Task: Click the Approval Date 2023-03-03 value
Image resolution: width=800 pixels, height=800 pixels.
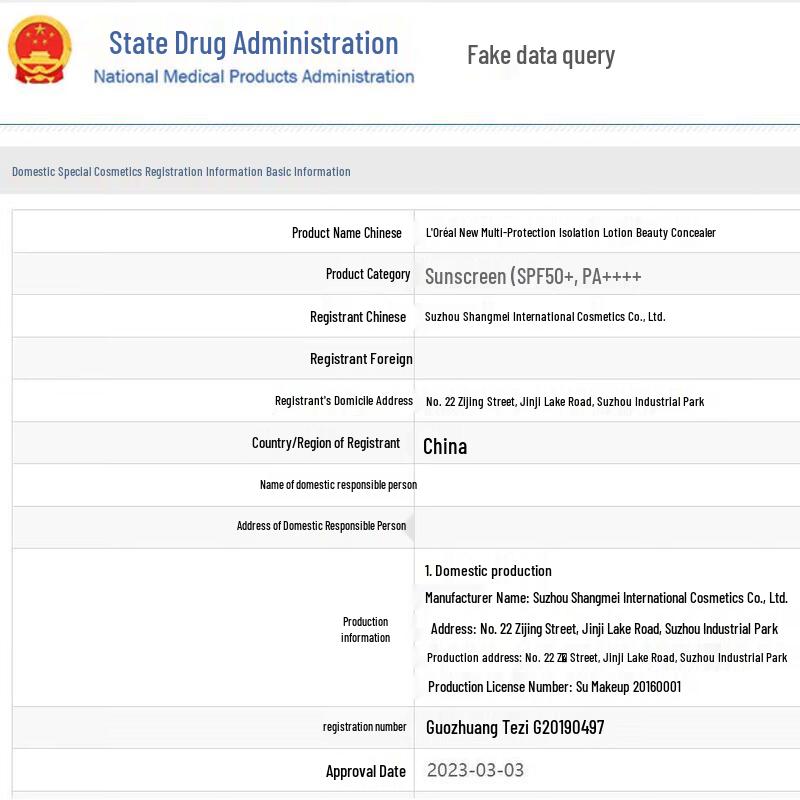Action: 475,770
